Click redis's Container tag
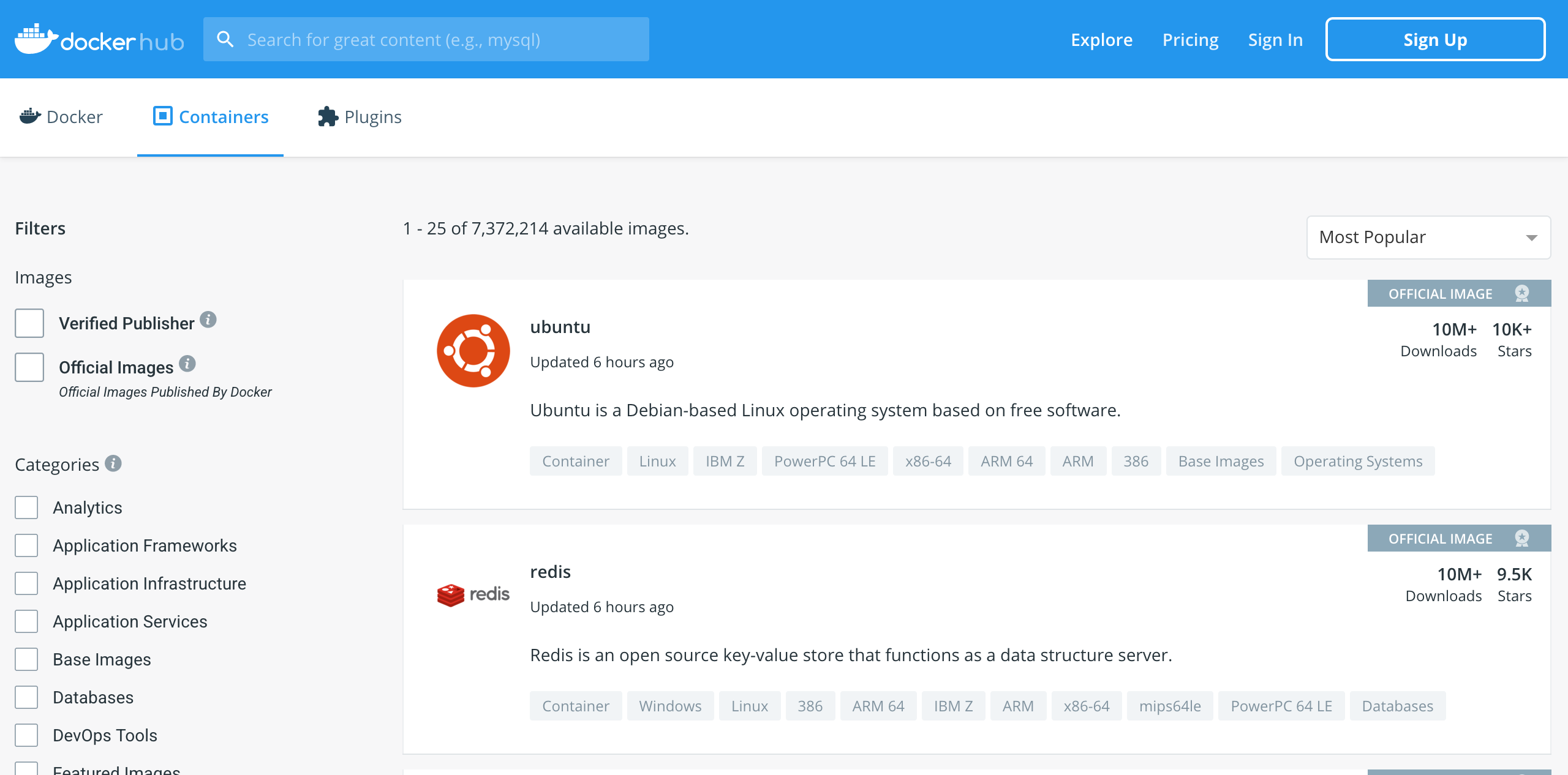Image resolution: width=1568 pixels, height=775 pixels. click(x=576, y=706)
